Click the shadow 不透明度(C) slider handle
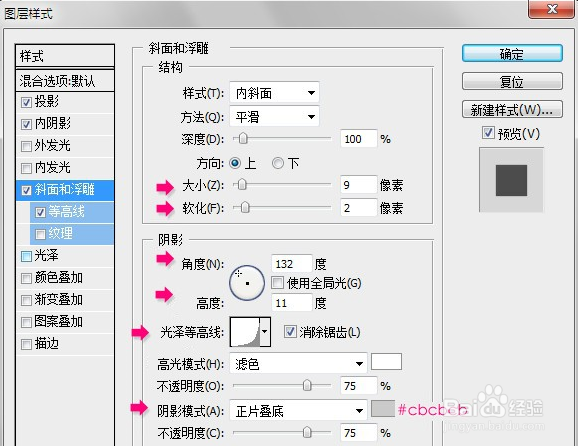The image size is (578, 446). (307, 433)
